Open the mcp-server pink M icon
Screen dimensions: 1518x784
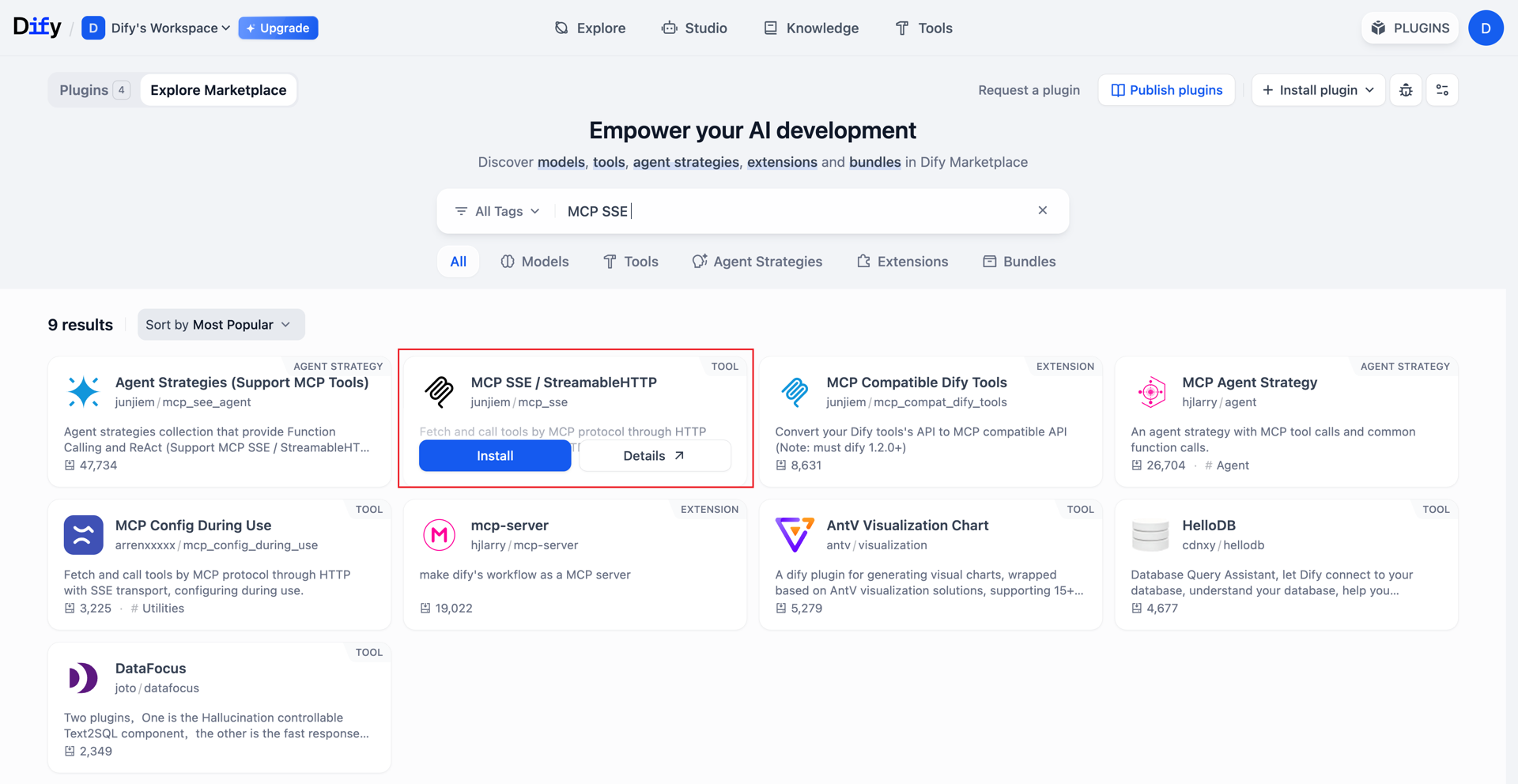coord(439,535)
